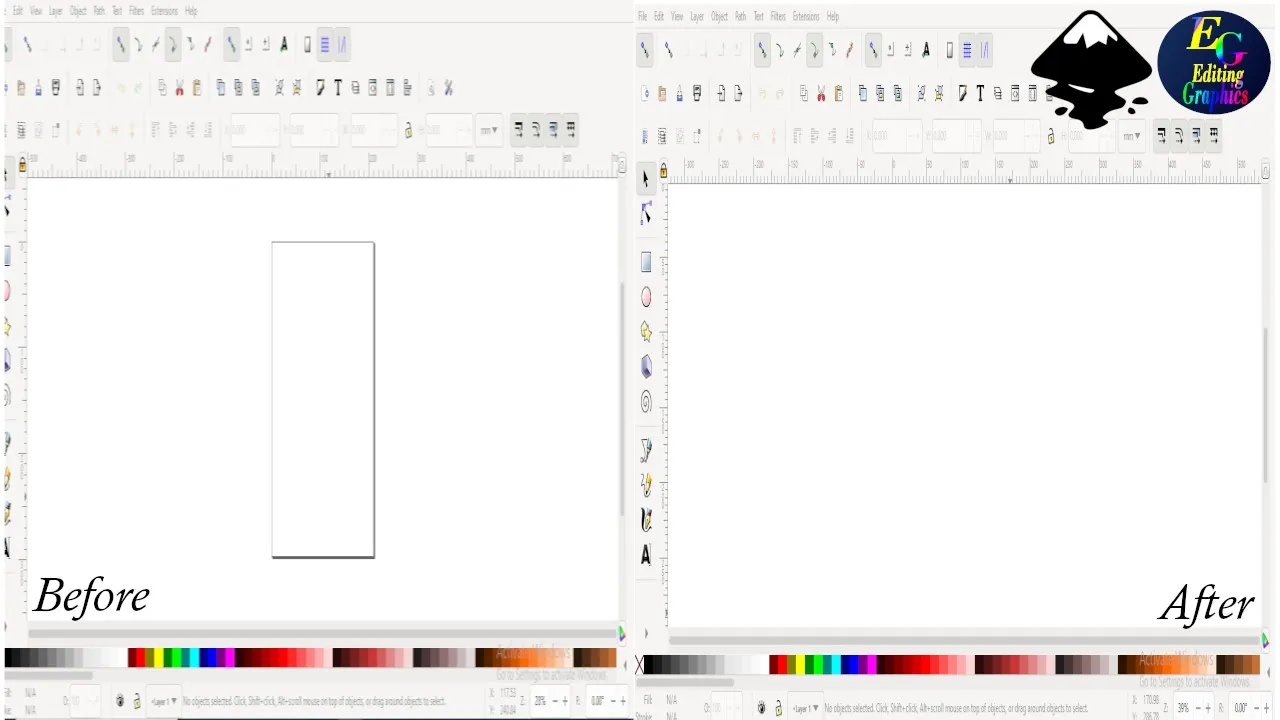The height and width of the screenshot is (720, 1280).
Task: Open Edit menu in After window
Action: (x=659, y=17)
